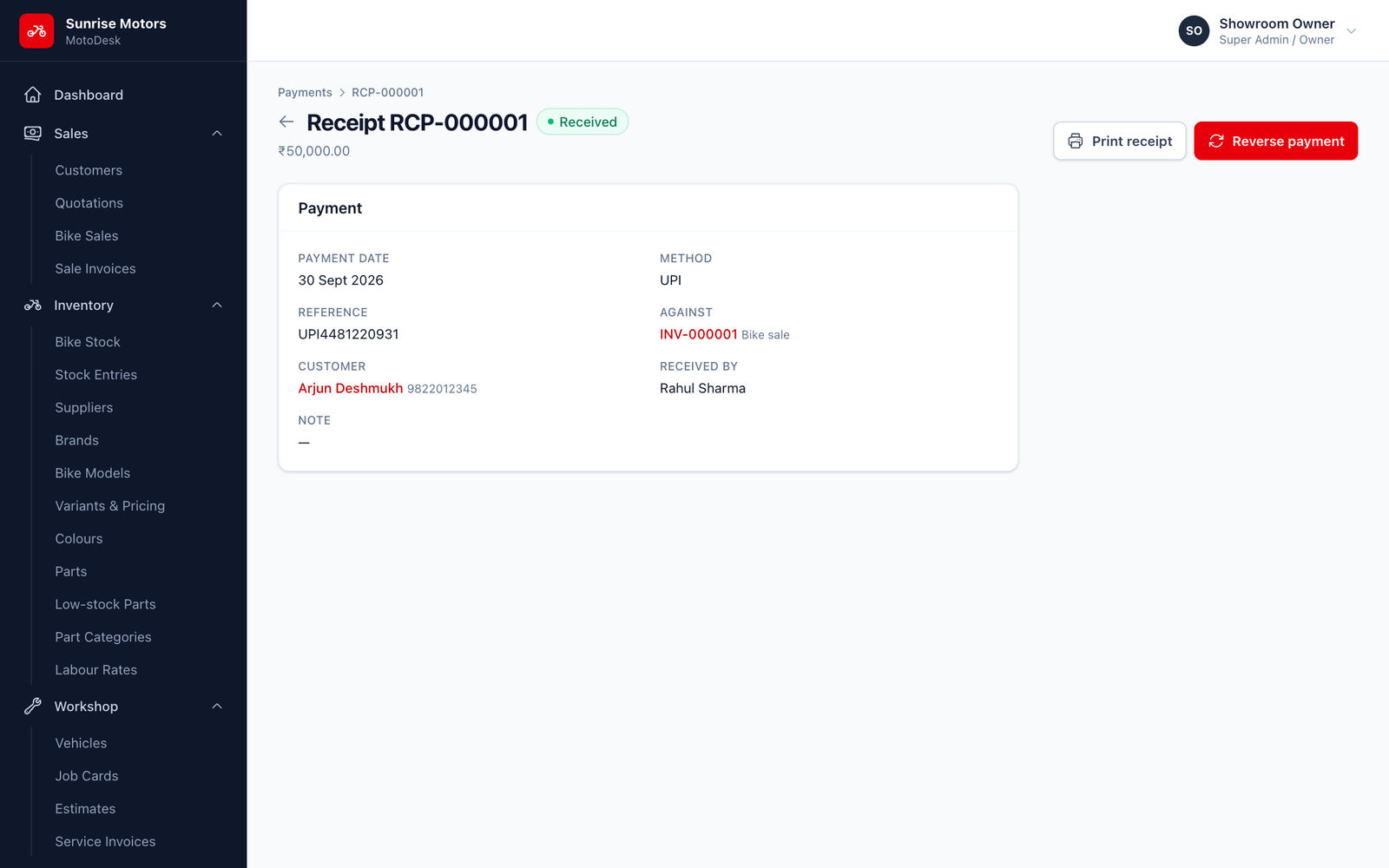This screenshot has width=1389, height=868.
Task: Open Job Cards
Action: tap(87, 776)
